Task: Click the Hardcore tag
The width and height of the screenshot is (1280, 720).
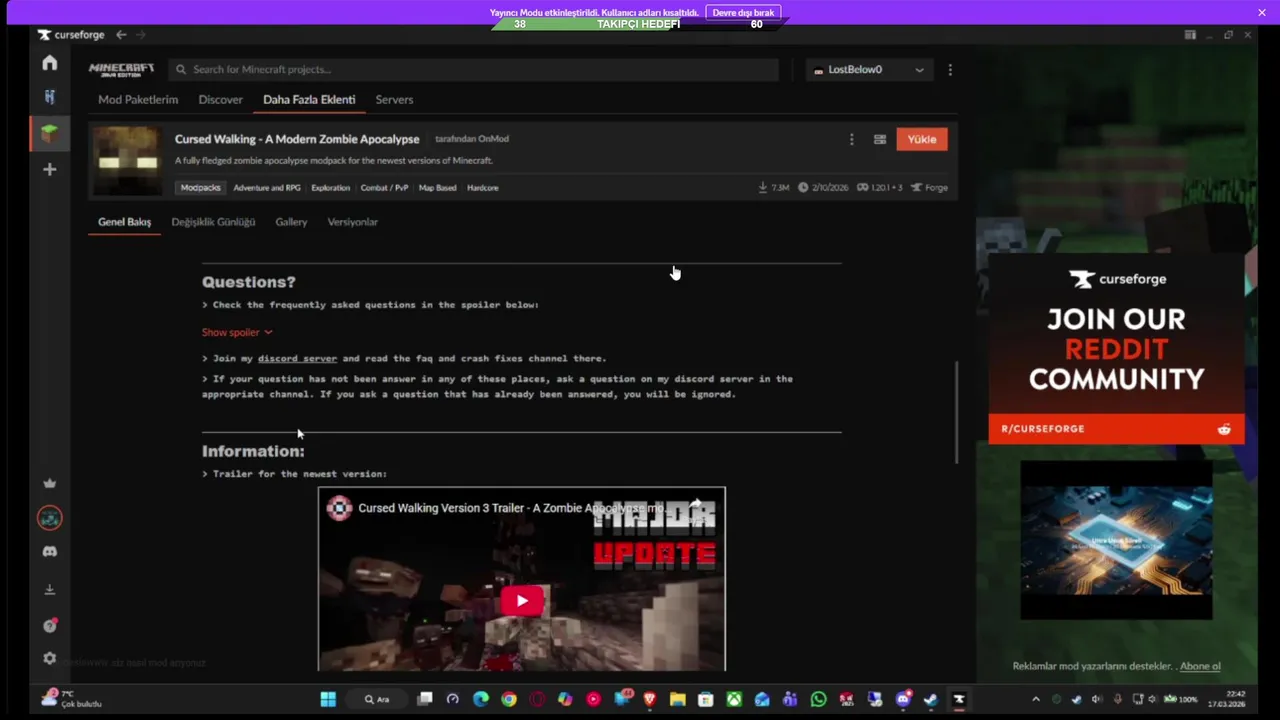Action: coord(482,188)
